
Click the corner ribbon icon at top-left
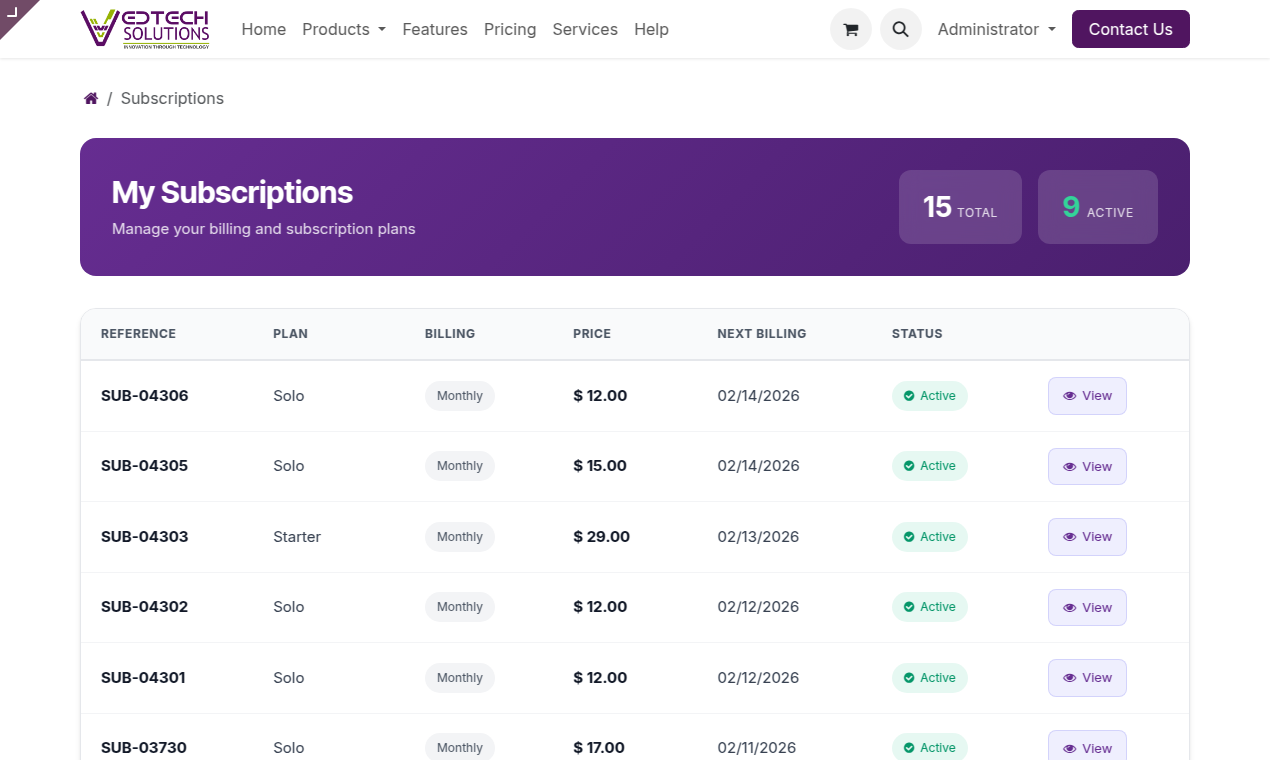point(13,12)
